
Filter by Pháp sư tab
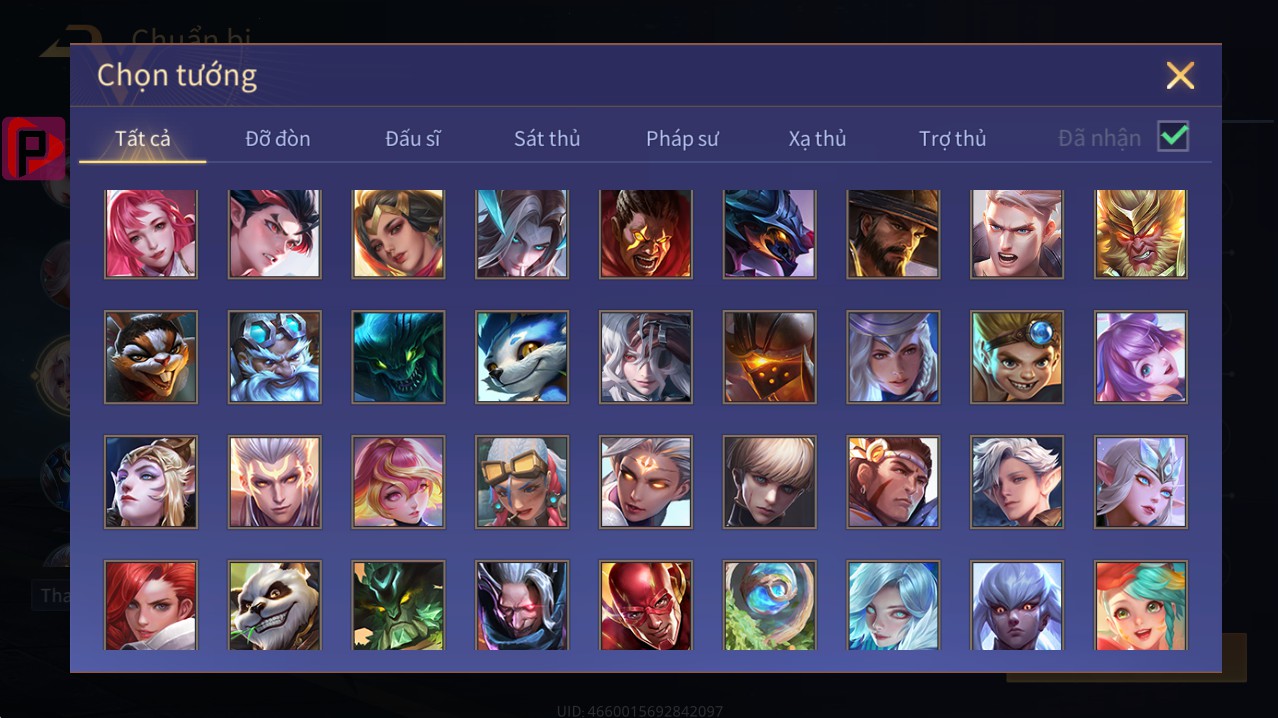point(682,139)
